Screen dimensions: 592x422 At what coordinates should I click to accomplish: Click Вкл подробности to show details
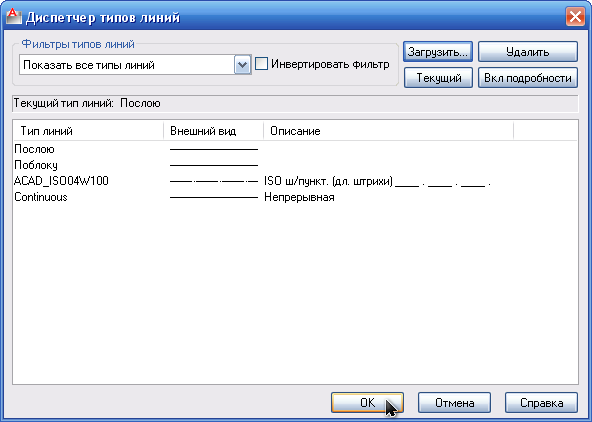pos(527,78)
